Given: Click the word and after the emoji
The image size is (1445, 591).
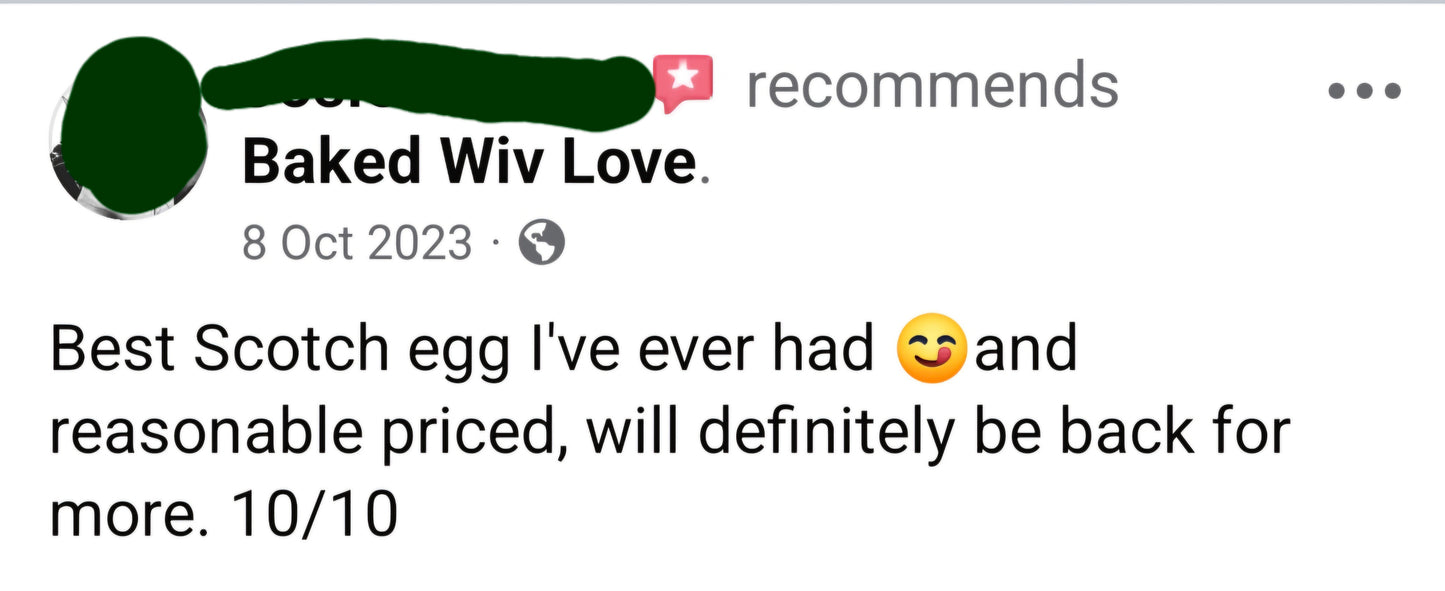Looking at the screenshot, I should (1025, 350).
